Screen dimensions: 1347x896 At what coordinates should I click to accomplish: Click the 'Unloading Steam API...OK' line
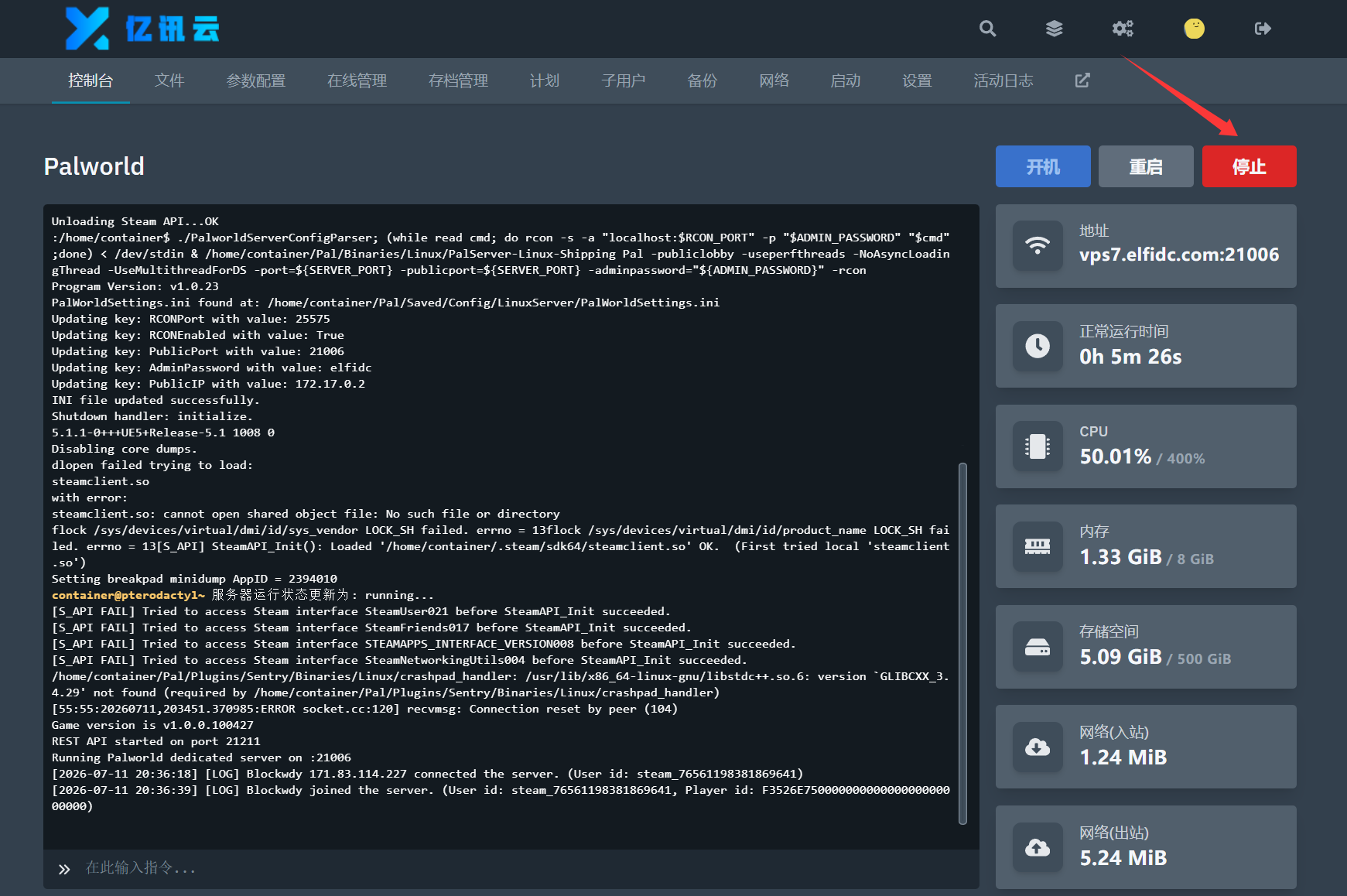[x=135, y=221]
